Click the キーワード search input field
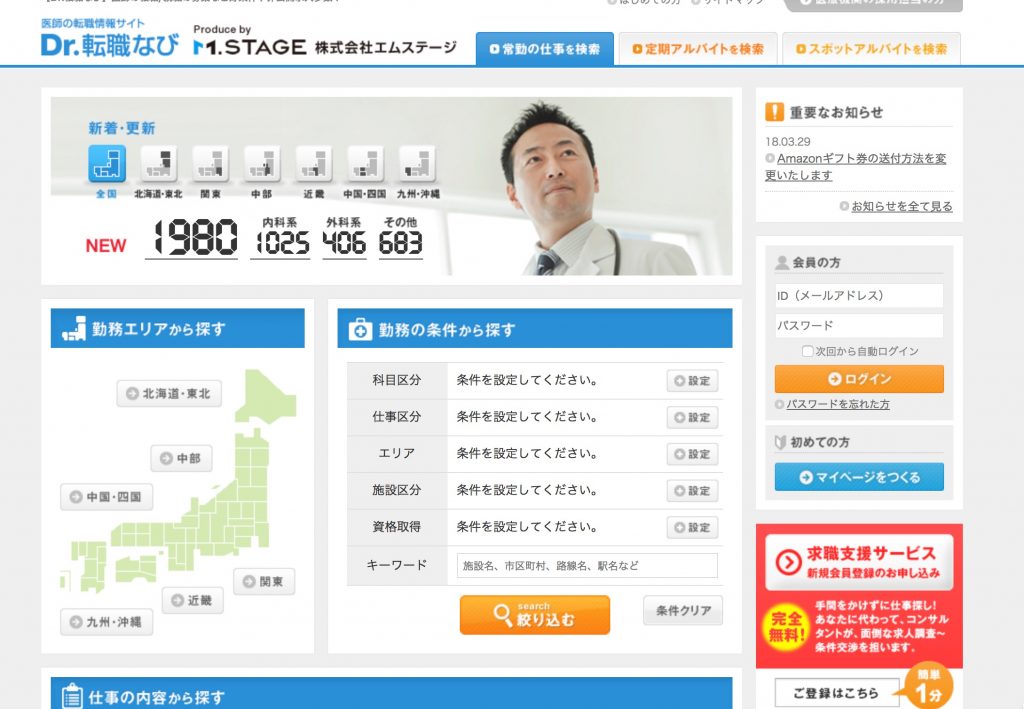1024x709 pixels. [x=587, y=566]
